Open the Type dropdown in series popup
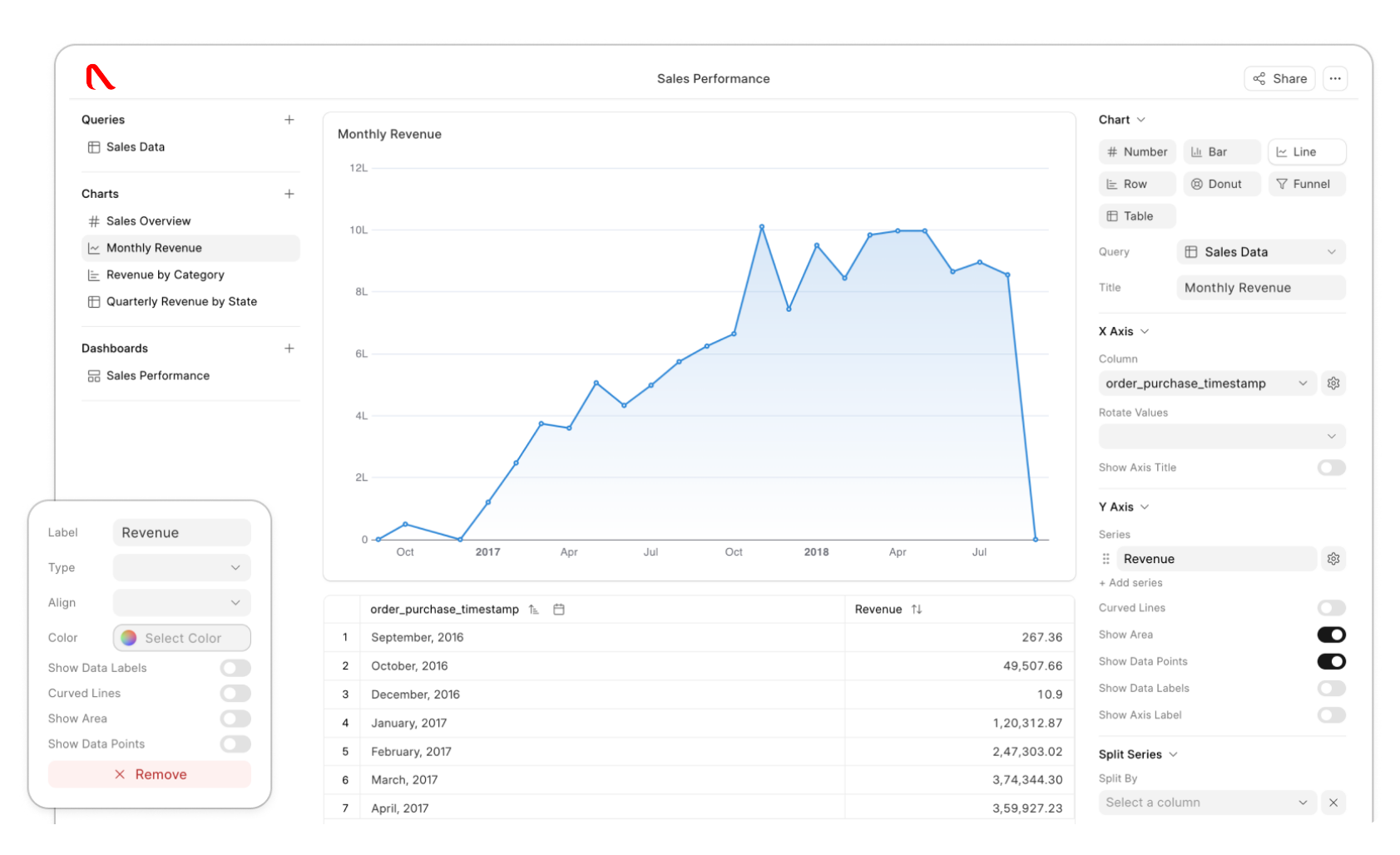The width and height of the screenshot is (1400, 855). pos(181,568)
